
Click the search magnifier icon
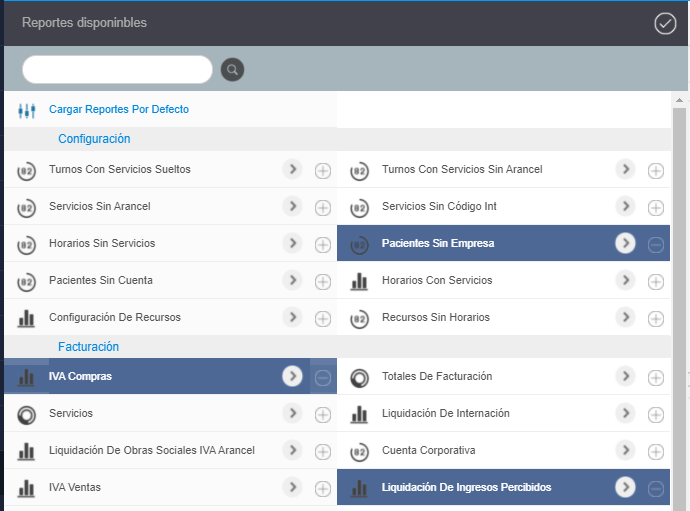[x=232, y=70]
